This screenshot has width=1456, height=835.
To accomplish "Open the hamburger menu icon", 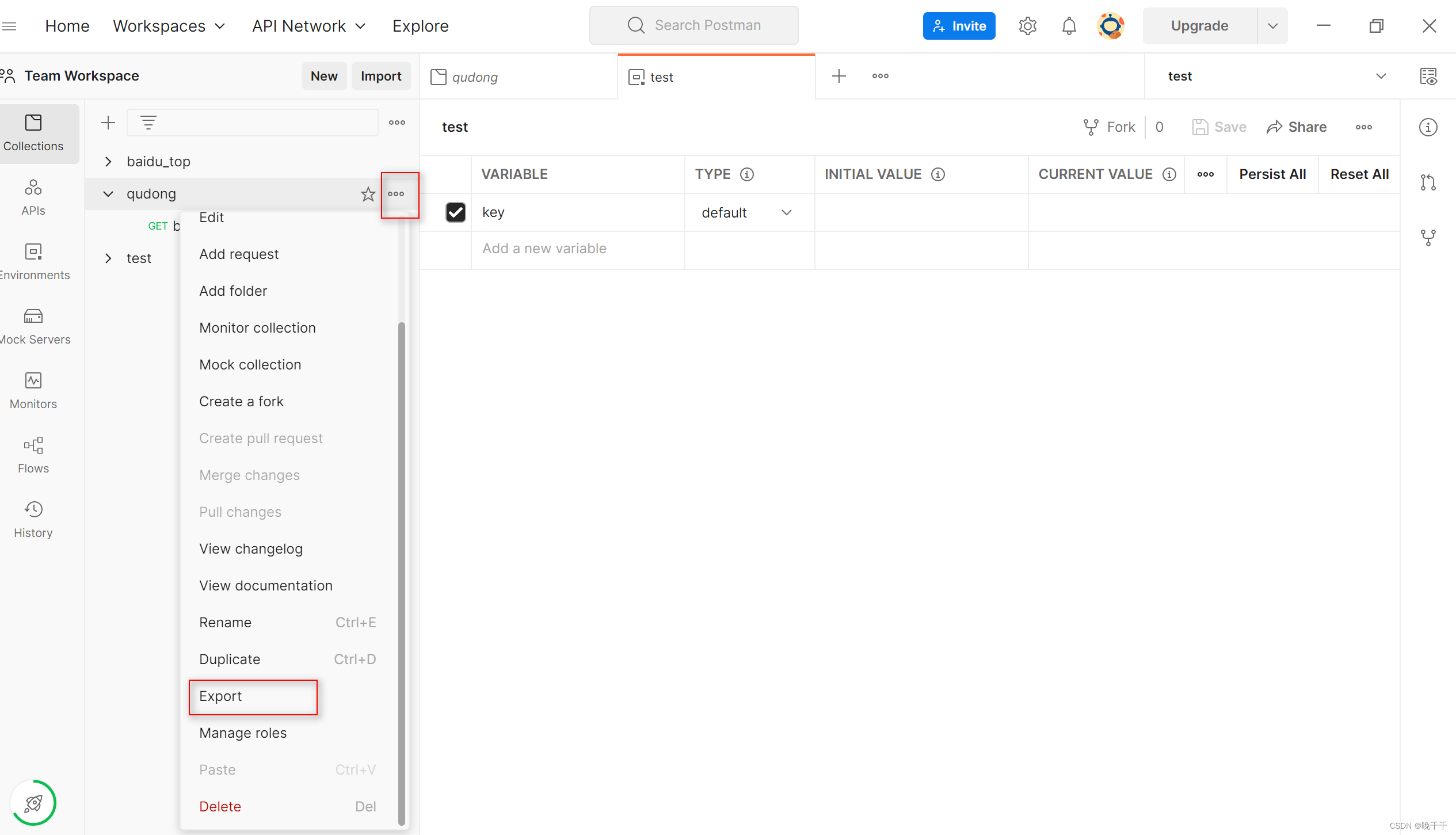I will pos(9,26).
